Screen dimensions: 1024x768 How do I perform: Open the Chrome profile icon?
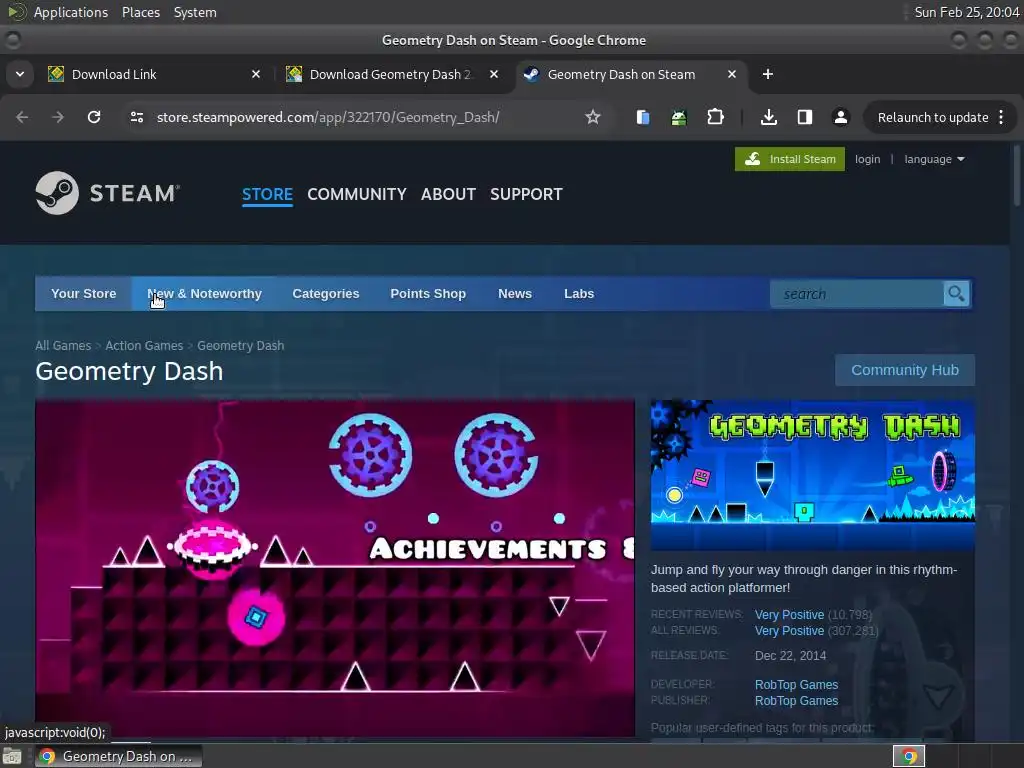point(840,117)
